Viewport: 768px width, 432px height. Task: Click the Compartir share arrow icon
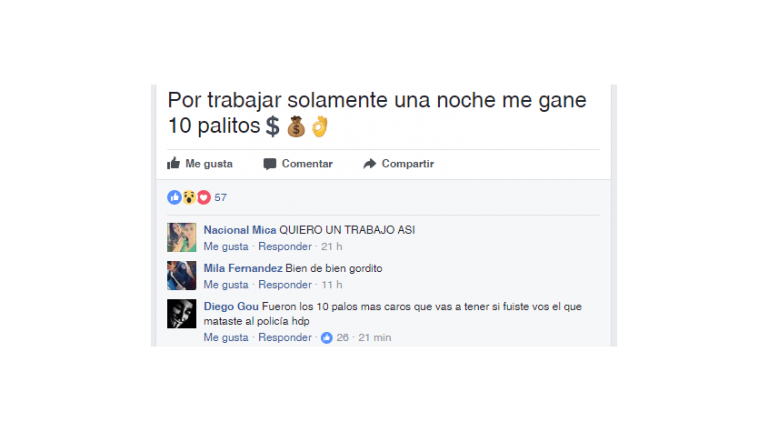(x=370, y=164)
